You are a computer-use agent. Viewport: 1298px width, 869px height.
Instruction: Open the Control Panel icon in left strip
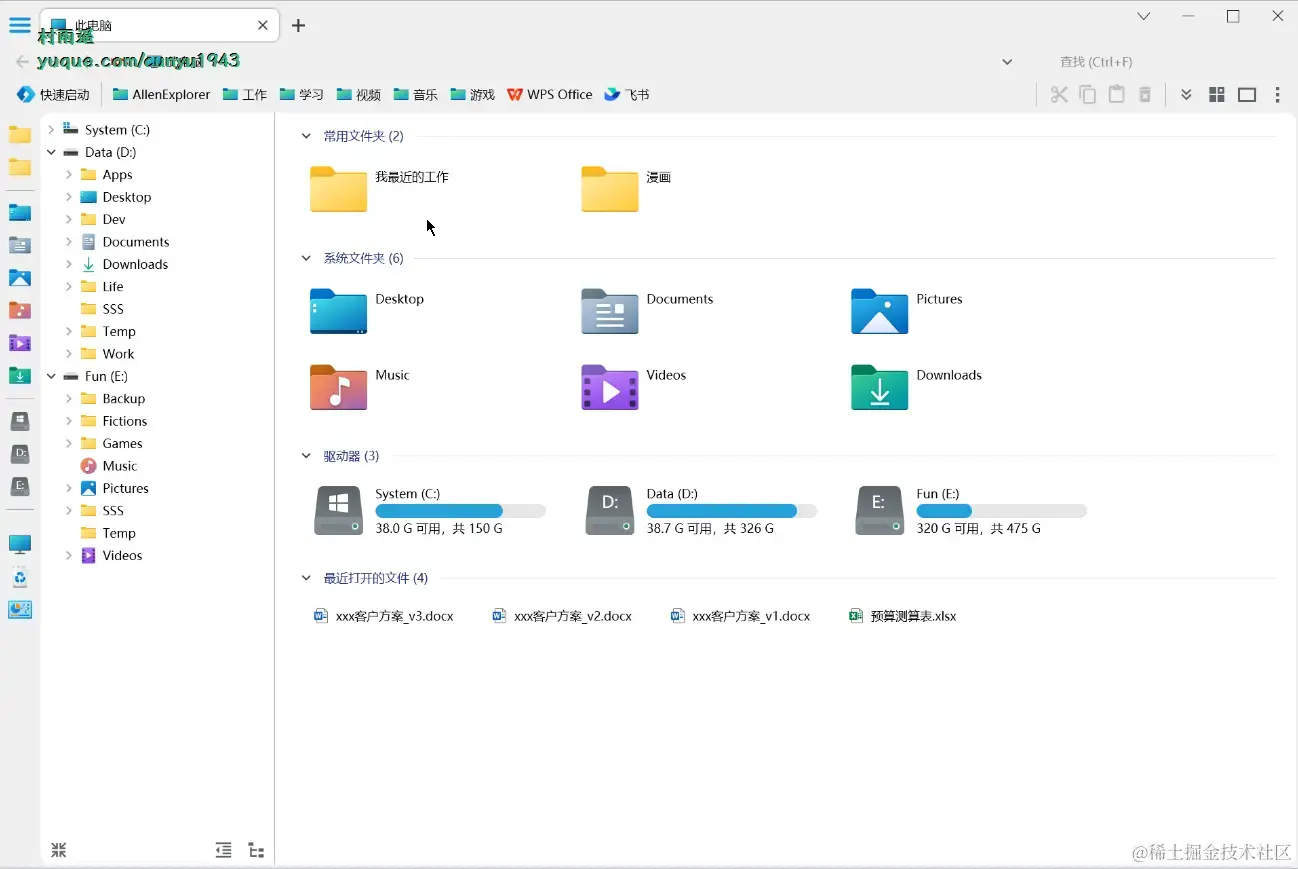20,610
